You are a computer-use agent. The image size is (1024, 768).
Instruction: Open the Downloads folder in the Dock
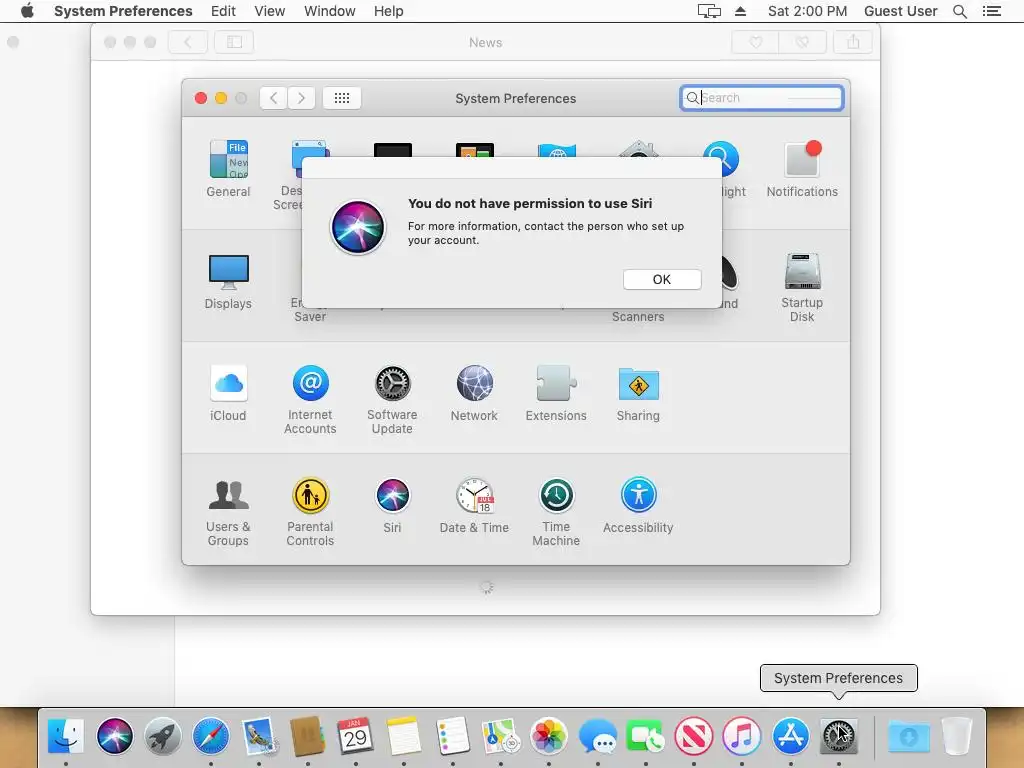point(908,736)
